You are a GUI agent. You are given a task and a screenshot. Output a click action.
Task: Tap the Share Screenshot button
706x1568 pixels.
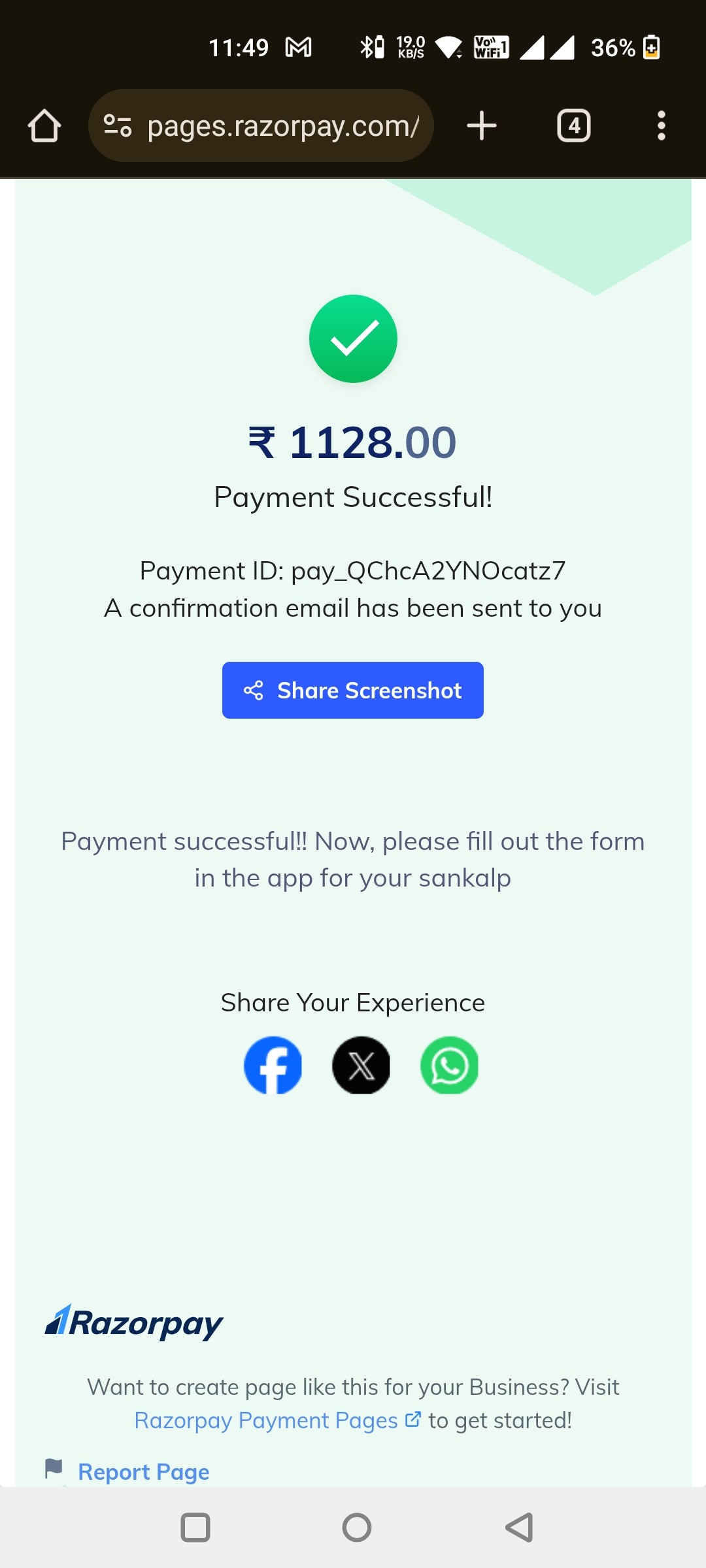pos(353,690)
